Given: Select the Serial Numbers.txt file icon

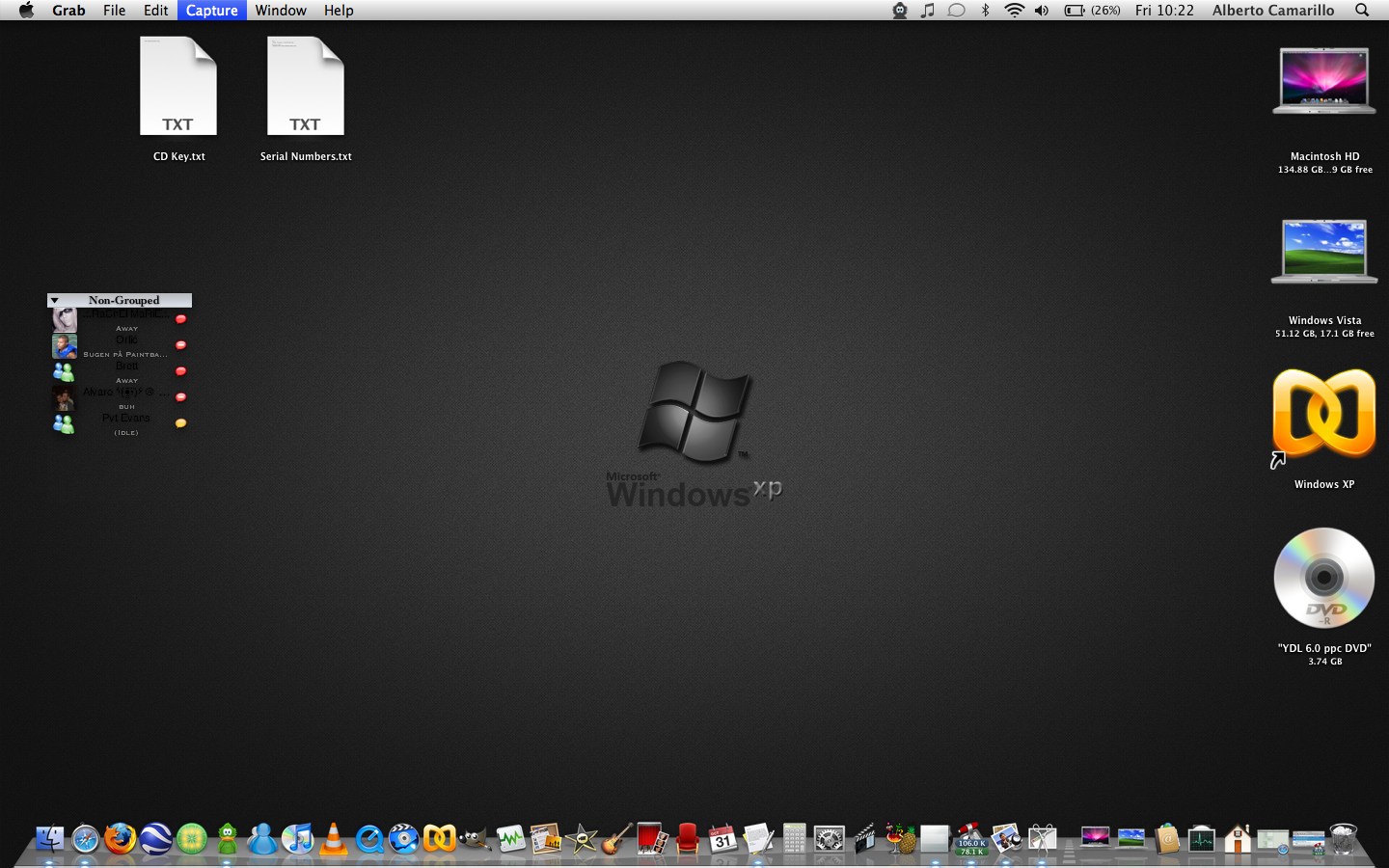Looking at the screenshot, I should tap(306, 87).
